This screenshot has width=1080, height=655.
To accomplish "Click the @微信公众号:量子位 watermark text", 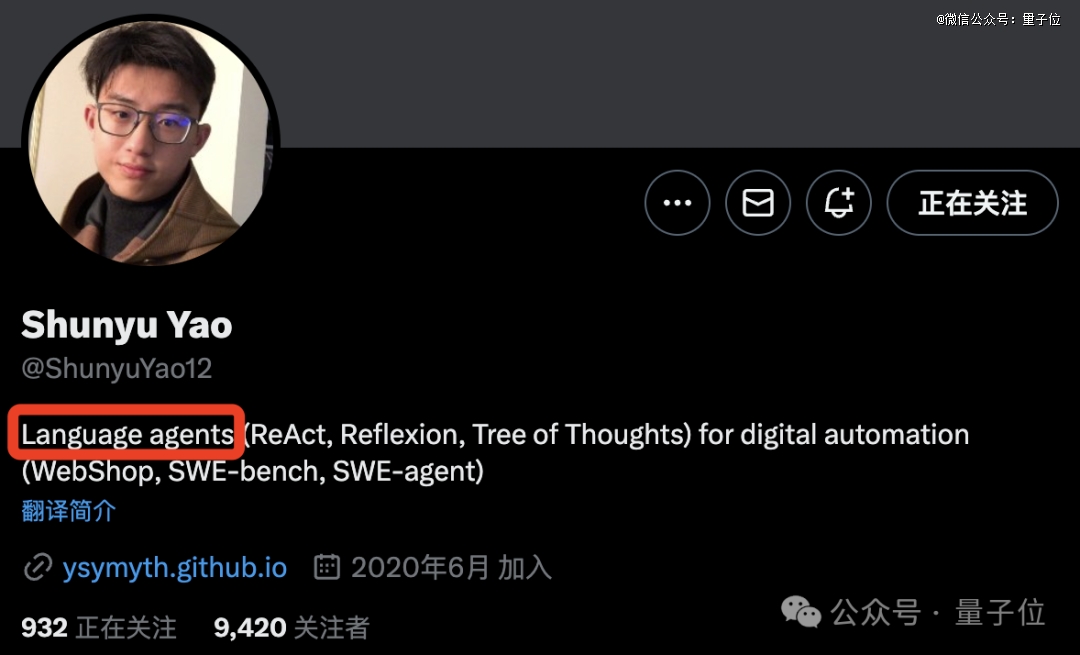I will [x=998, y=19].
